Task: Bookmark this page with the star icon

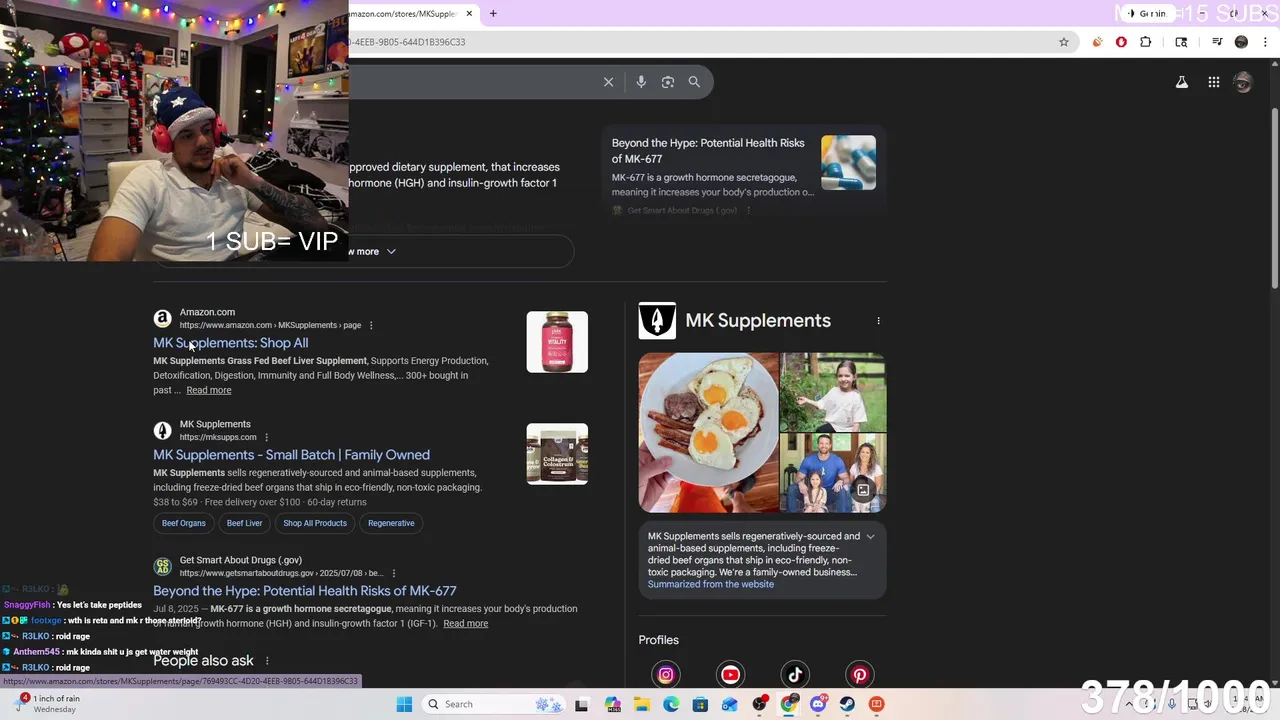Action: [x=1064, y=42]
